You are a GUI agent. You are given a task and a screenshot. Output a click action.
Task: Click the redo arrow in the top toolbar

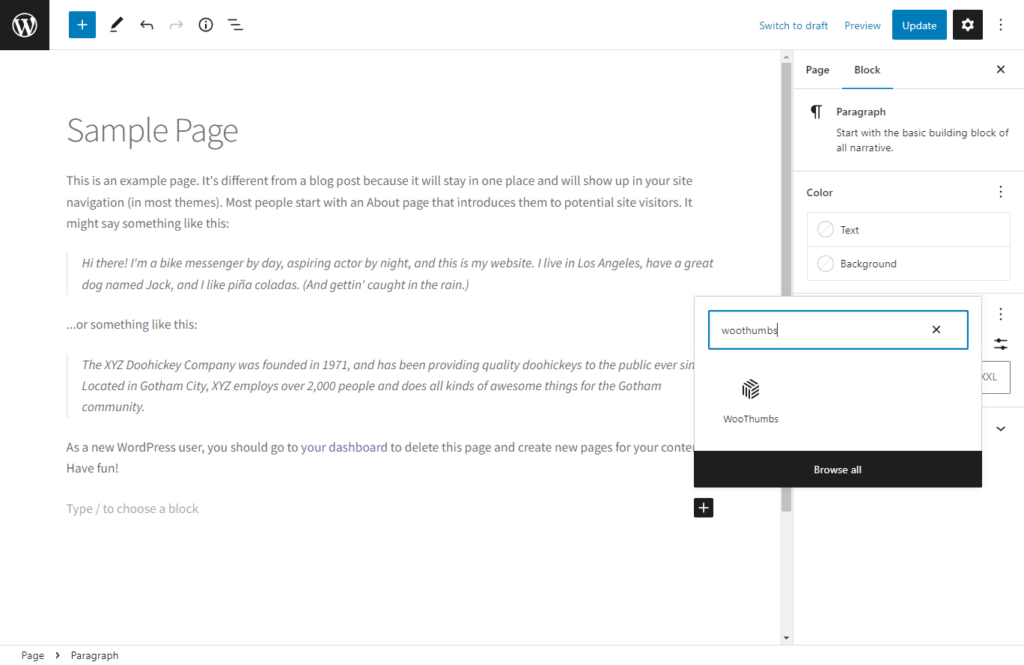(175, 24)
